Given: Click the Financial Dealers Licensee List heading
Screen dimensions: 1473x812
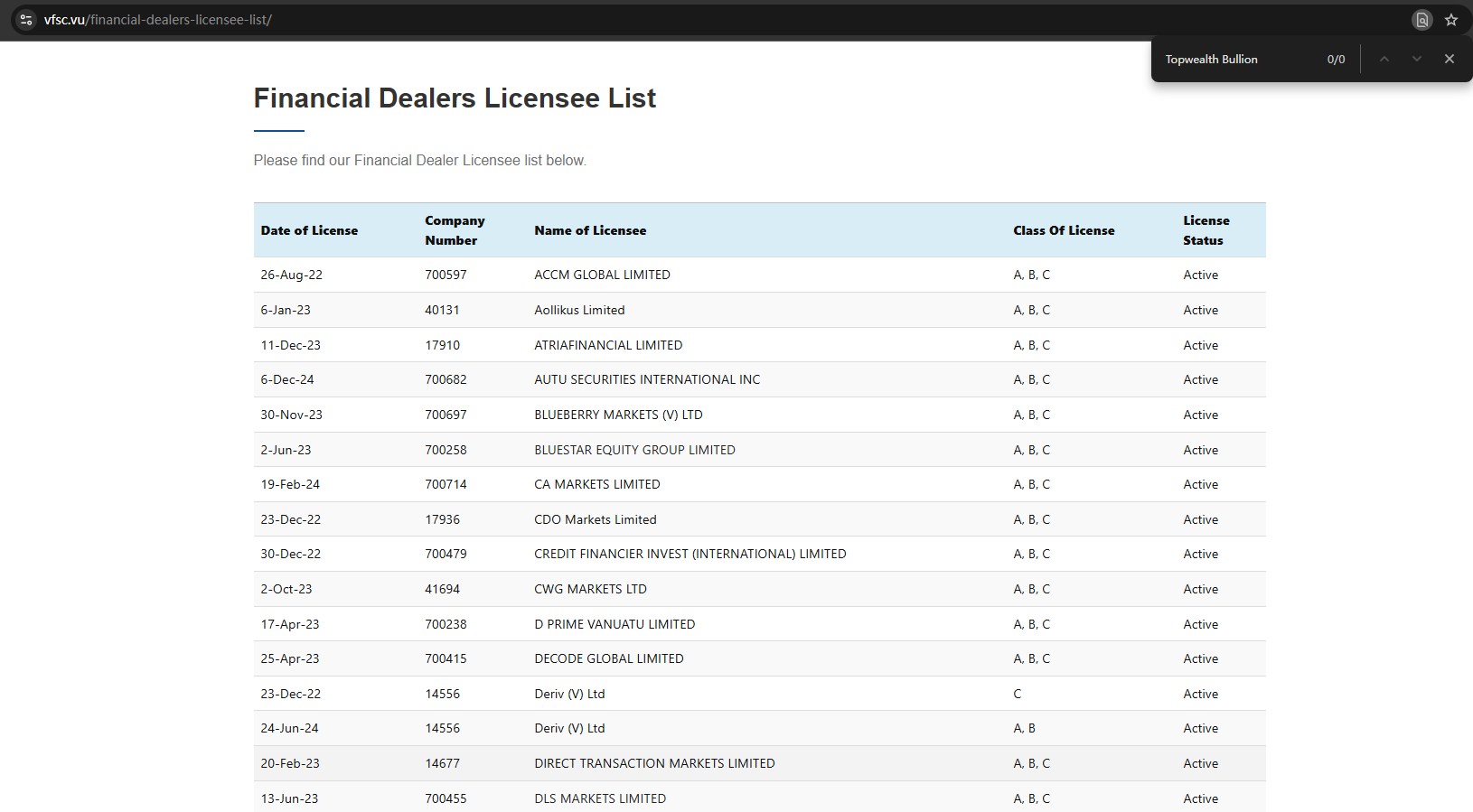Looking at the screenshot, I should pyautogui.click(x=455, y=98).
